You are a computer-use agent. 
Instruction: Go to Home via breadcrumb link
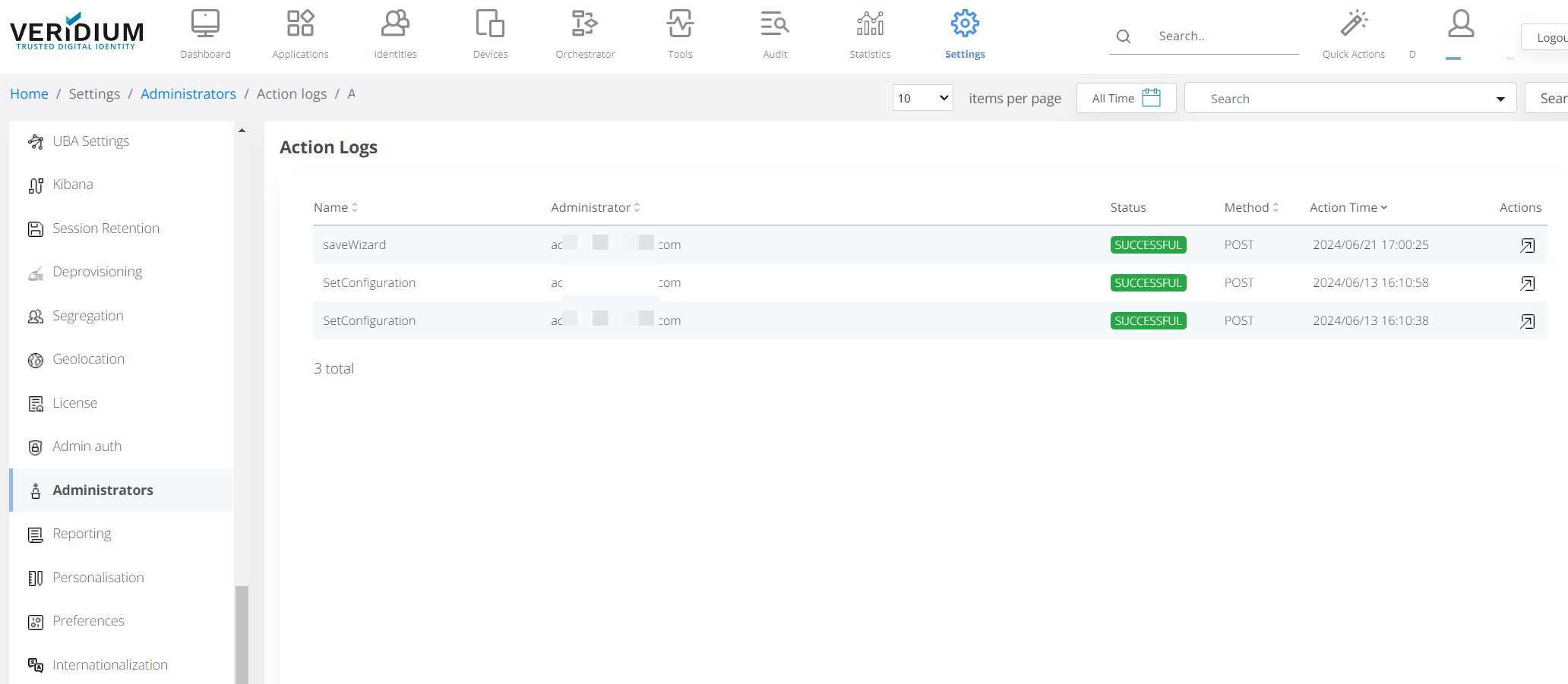click(29, 93)
